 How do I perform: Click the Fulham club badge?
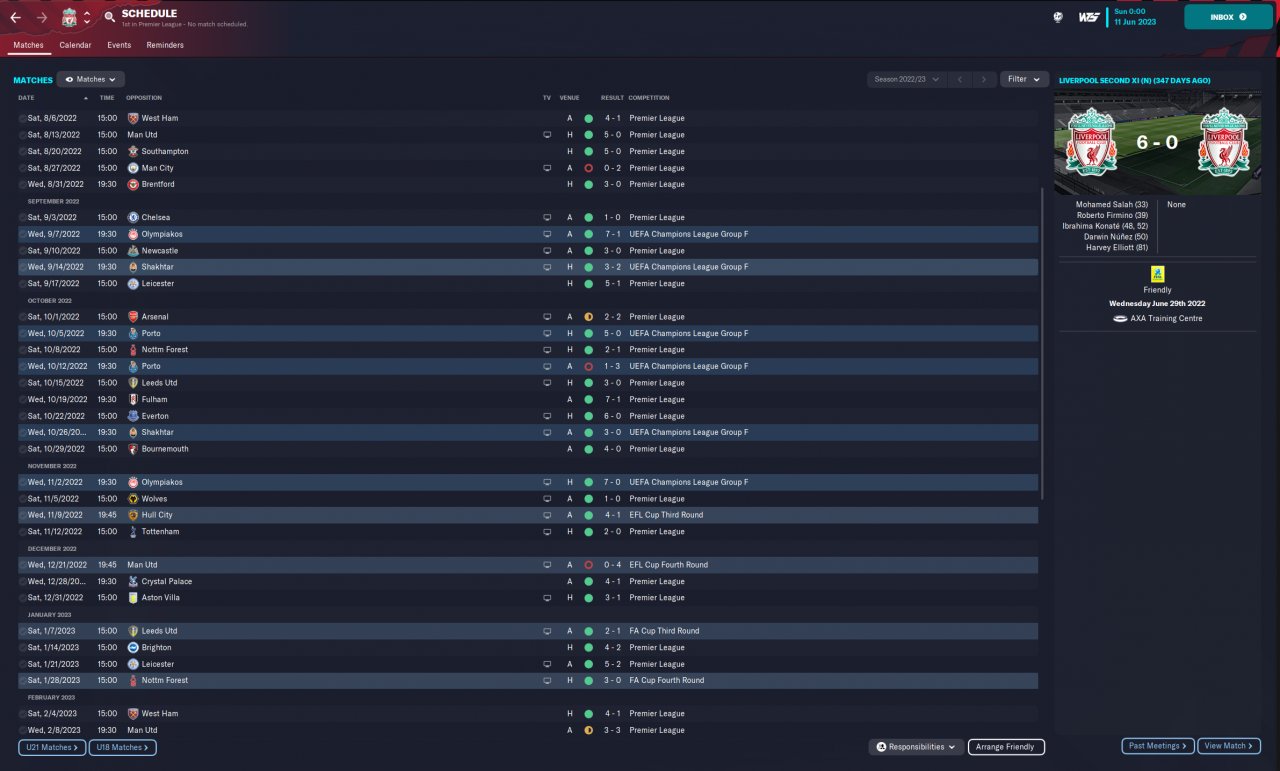coord(133,399)
